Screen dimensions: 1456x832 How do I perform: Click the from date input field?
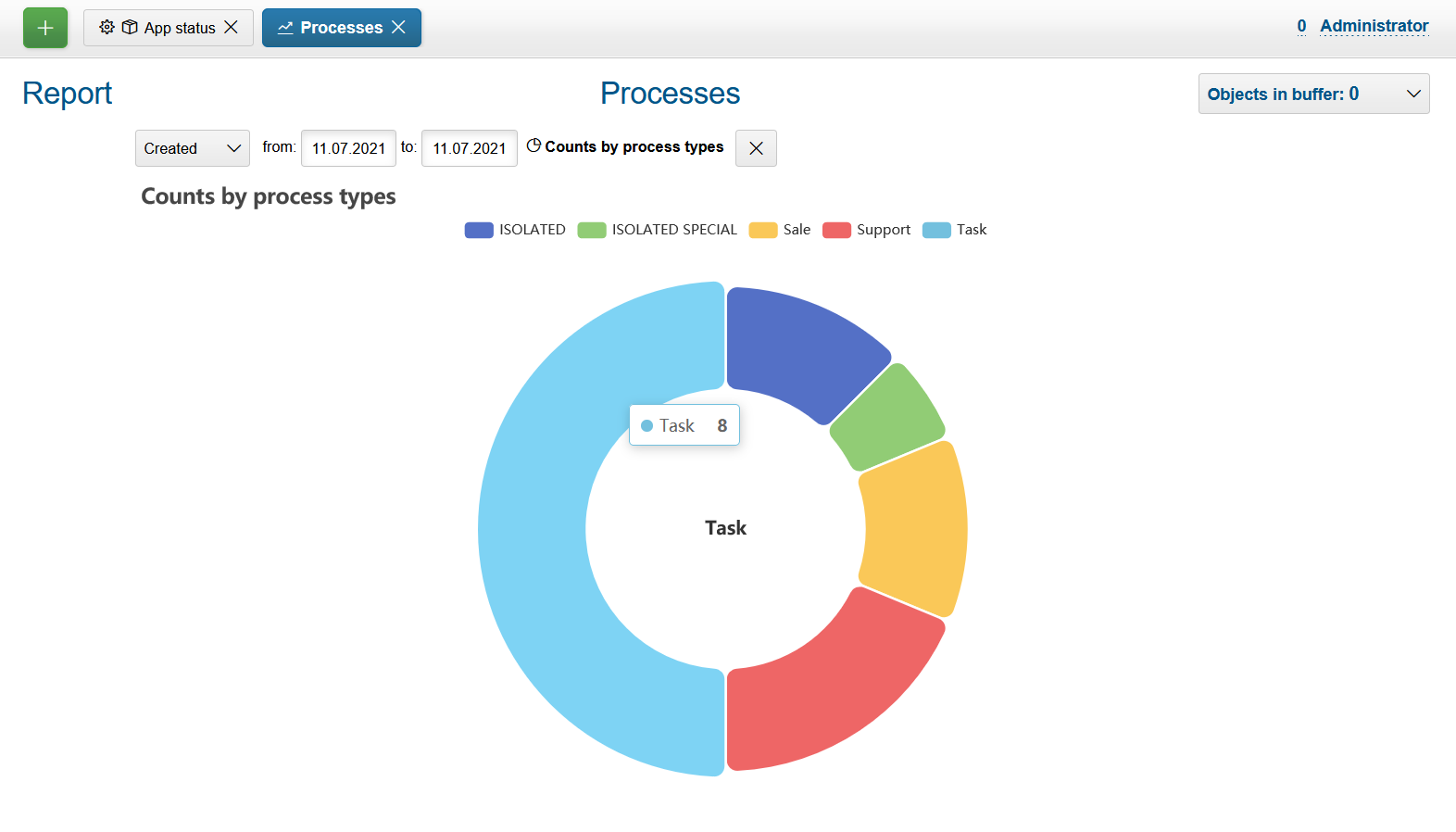[348, 148]
